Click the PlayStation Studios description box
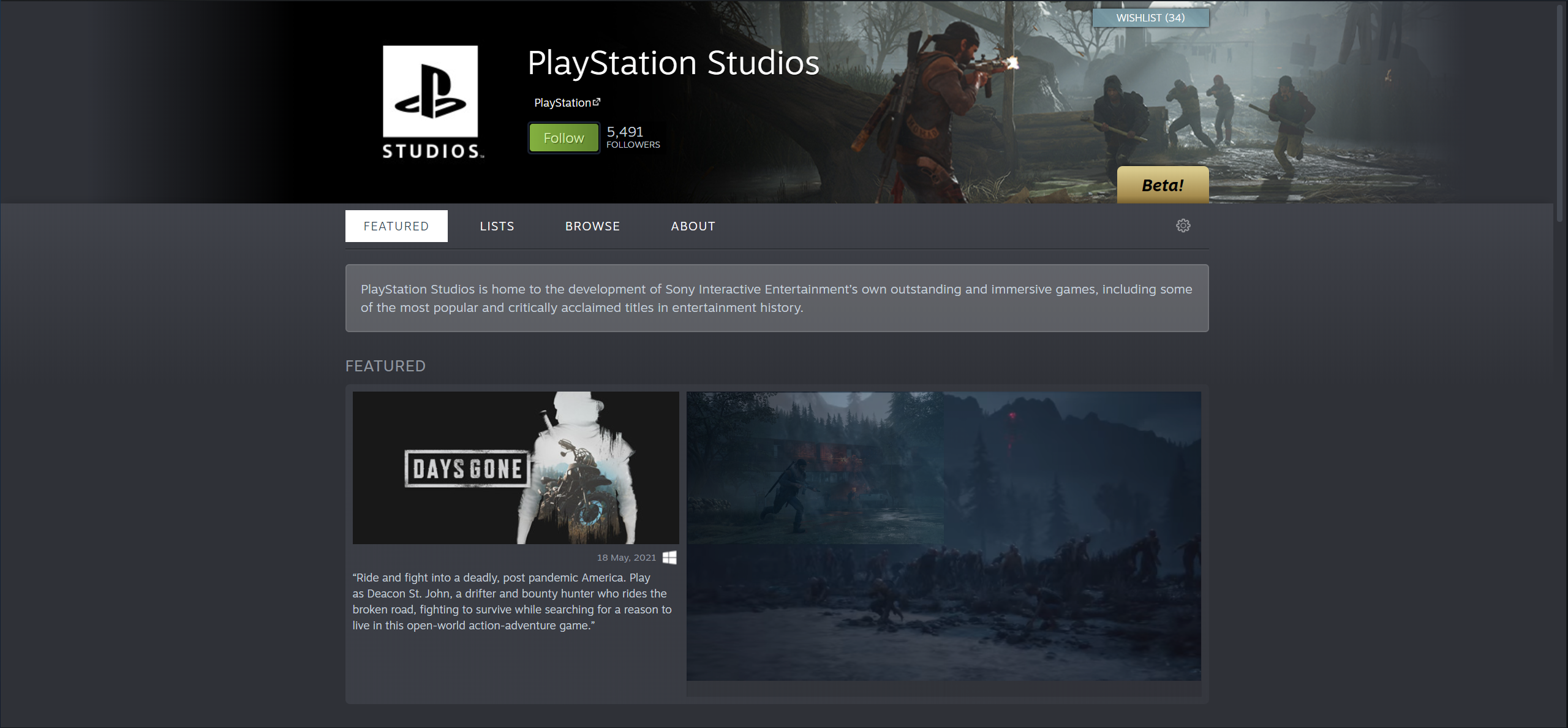Viewport: 1568px width, 728px height. point(777,298)
